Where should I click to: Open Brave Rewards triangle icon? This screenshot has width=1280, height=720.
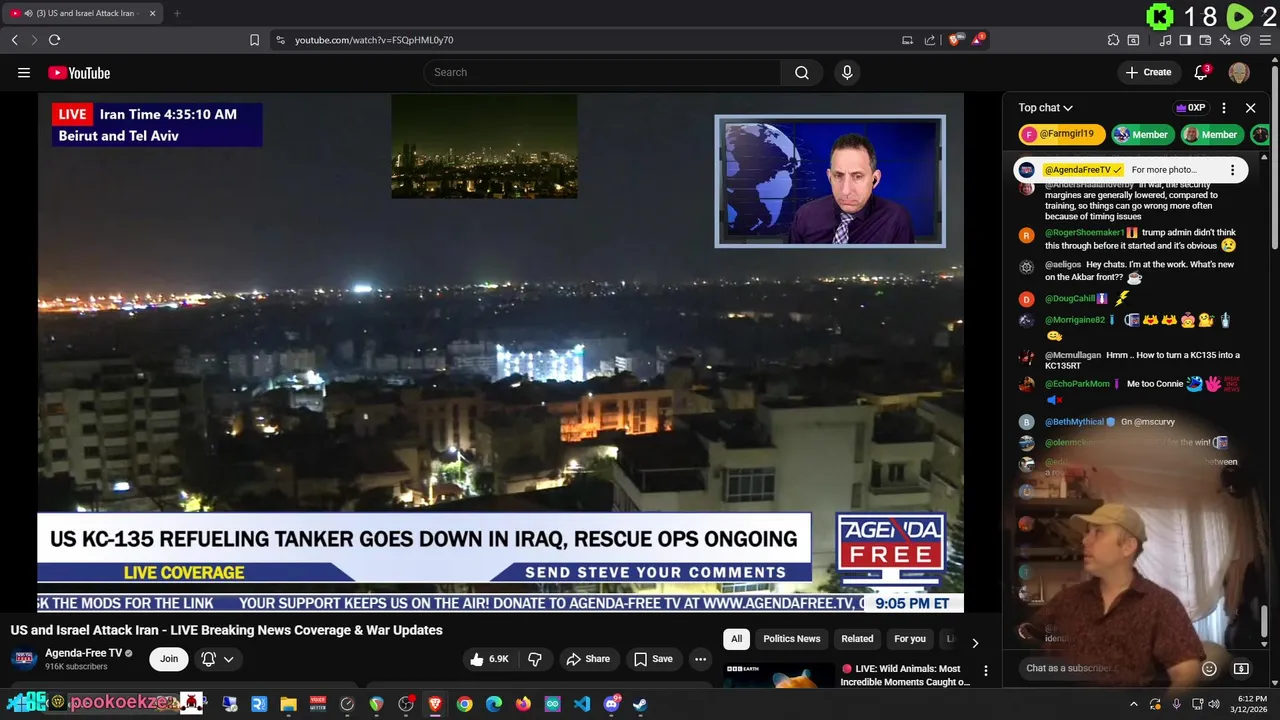coord(978,40)
